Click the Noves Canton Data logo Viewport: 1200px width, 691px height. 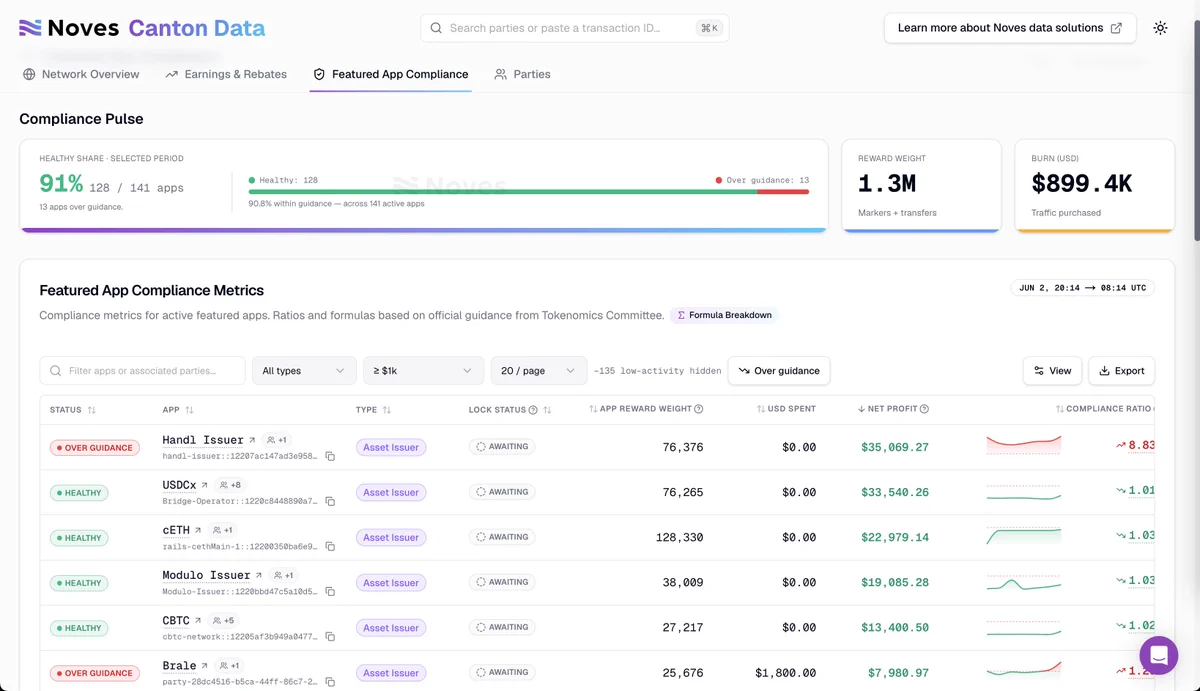click(x=142, y=28)
